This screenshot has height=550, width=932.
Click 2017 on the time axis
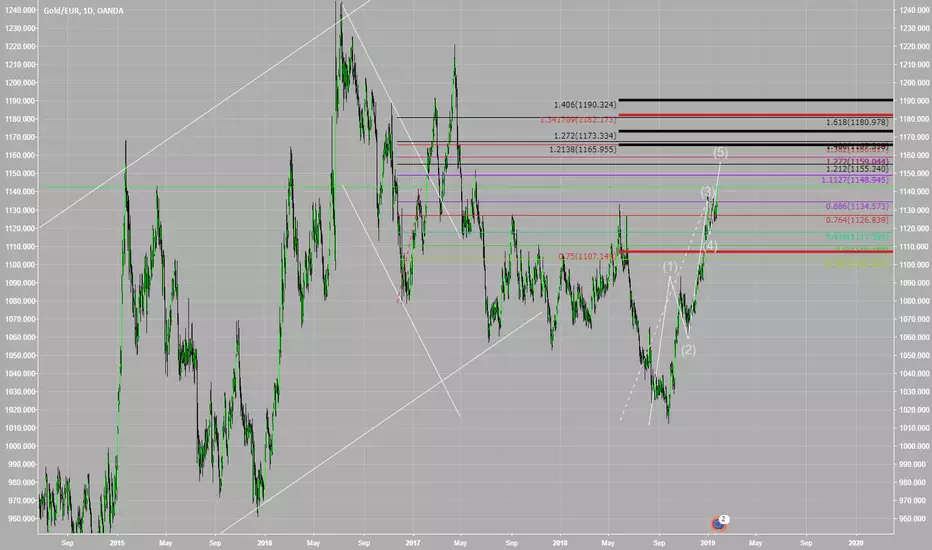[x=413, y=543]
